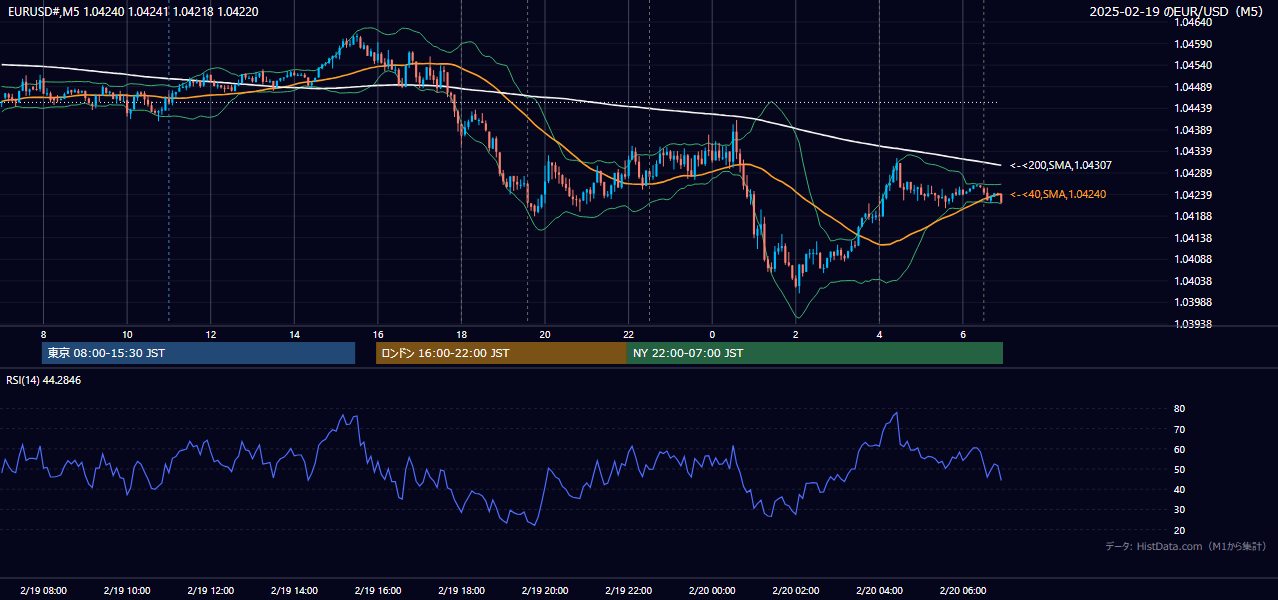The image size is (1278, 600).
Task: Click price axis value 1.04540
Action: tap(1193, 65)
